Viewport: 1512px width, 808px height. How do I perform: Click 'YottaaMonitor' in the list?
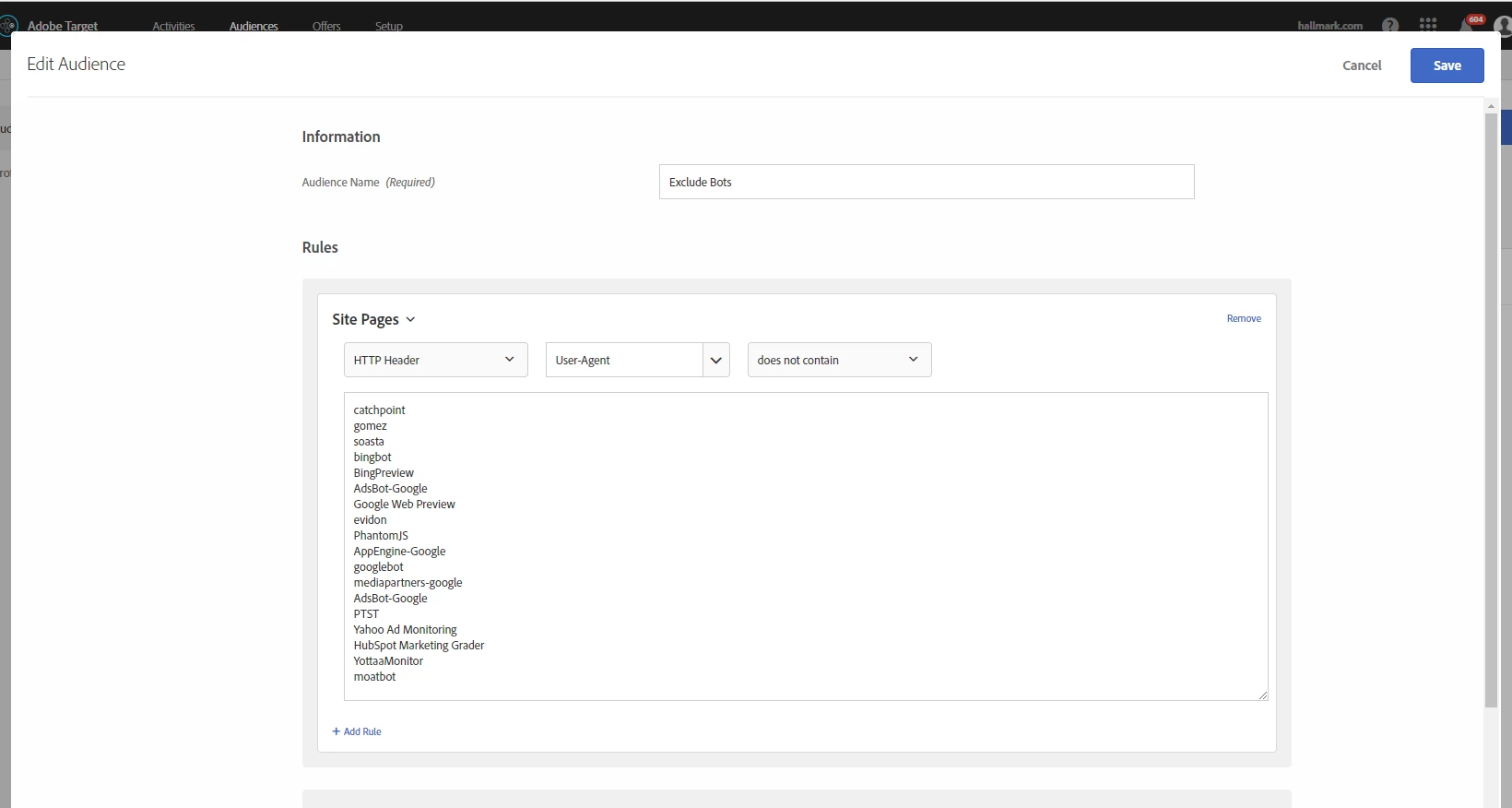388,661
